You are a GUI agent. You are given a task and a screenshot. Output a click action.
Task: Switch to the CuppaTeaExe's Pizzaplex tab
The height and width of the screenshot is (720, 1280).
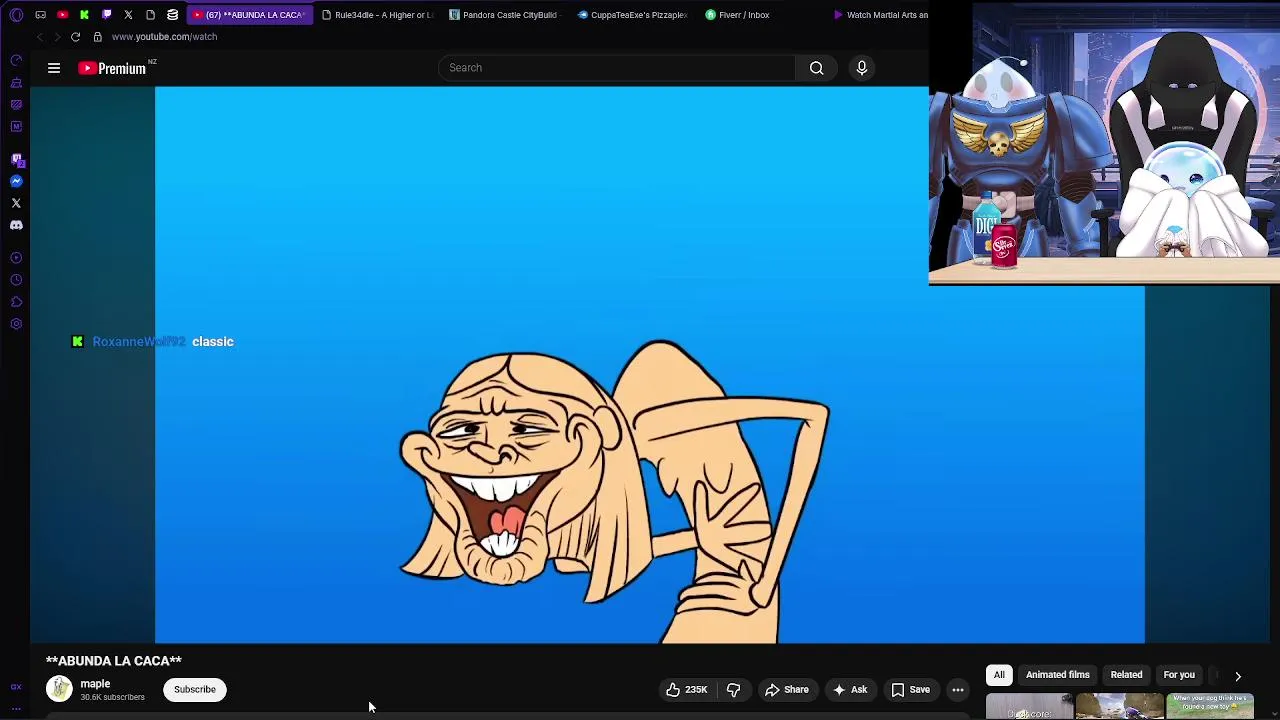pyautogui.click(x=632, y=15)
